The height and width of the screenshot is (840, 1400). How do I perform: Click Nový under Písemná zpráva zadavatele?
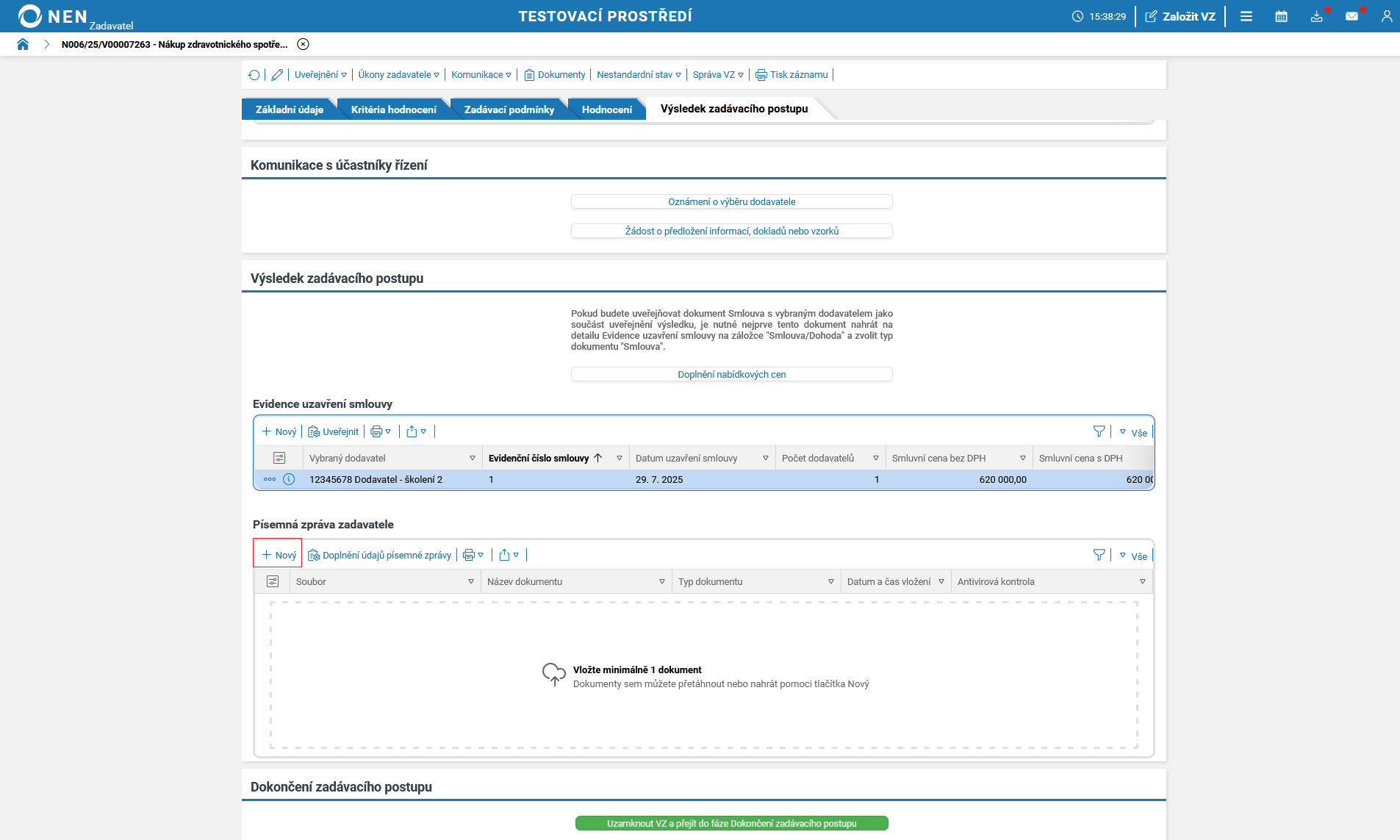click(279, 555)
